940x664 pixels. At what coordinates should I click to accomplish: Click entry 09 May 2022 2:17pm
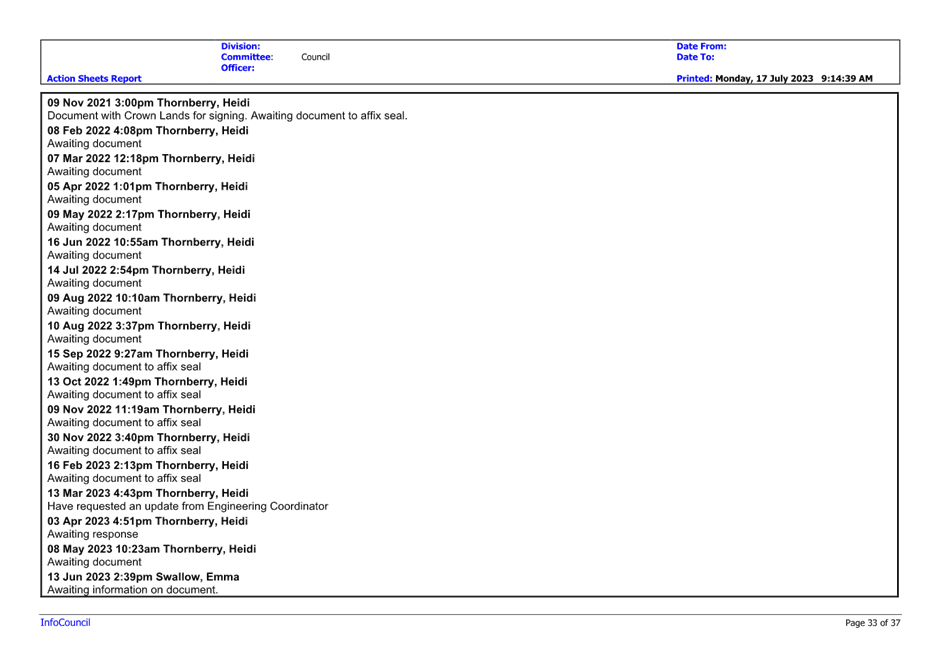(x=149, y=214)
